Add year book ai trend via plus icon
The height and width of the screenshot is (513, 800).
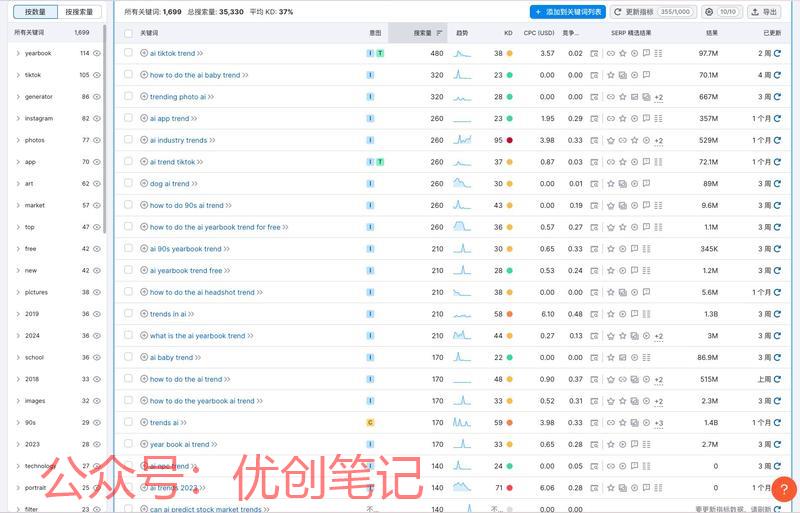tap(144, 444)
